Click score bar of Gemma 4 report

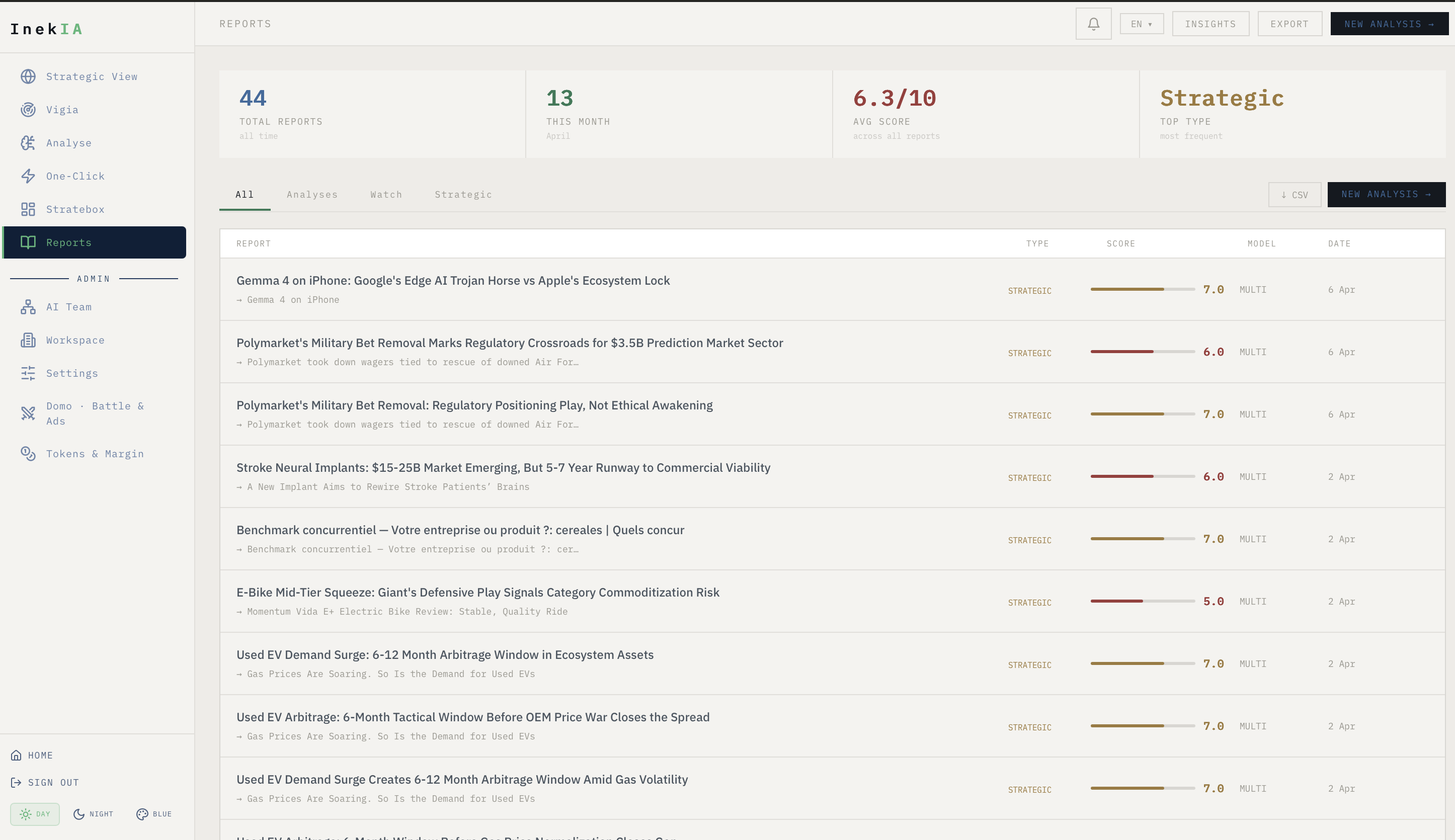pyautogui.click(x=1142, y=289)
